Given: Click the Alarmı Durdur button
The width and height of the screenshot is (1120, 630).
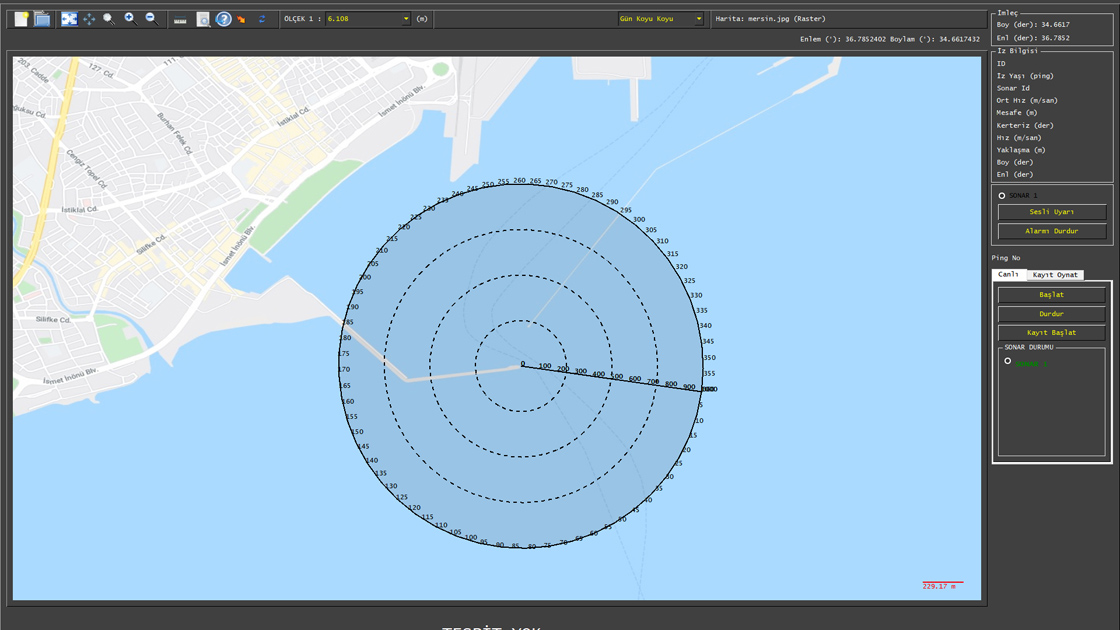Looking at the screenshot, I should [x=1051, y=231].
